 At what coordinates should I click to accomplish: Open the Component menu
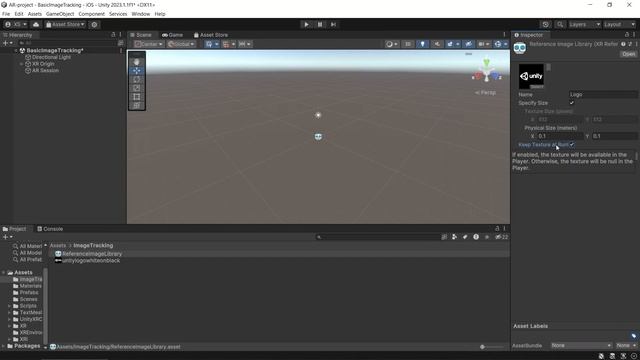(x=91, y=14)
